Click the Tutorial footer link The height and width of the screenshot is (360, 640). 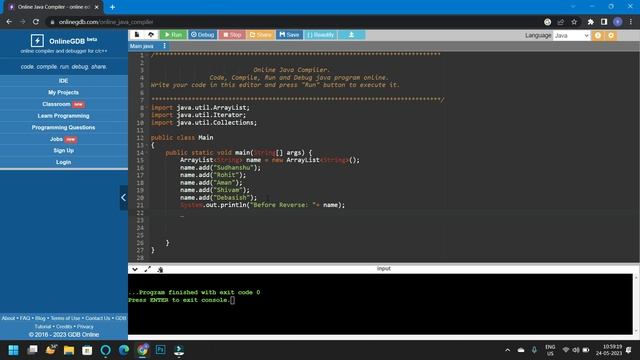(43, 327)
